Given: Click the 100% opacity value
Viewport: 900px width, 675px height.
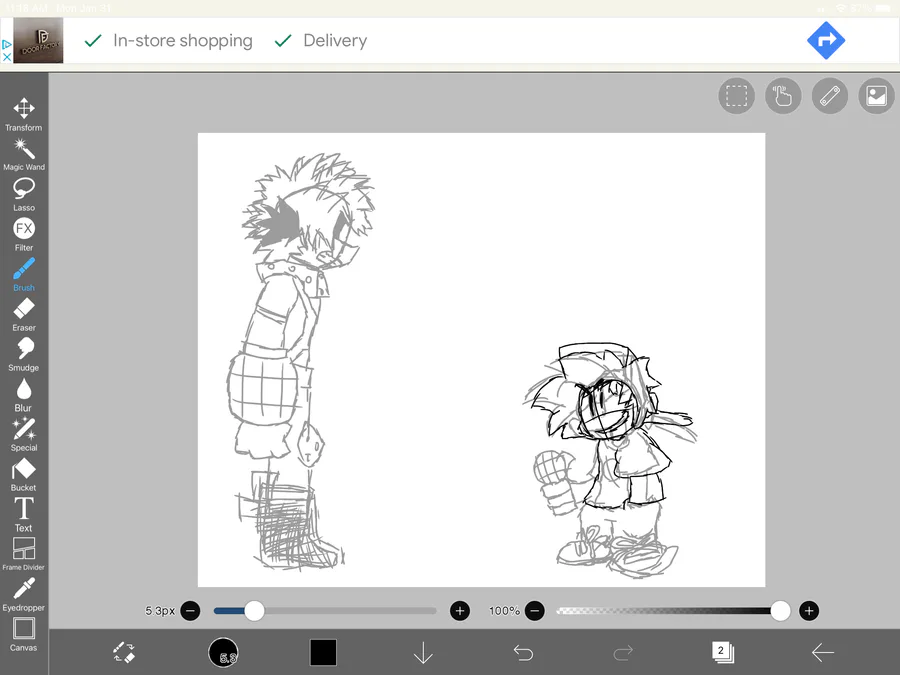Looking at the screenshot, I should point(504,611).
